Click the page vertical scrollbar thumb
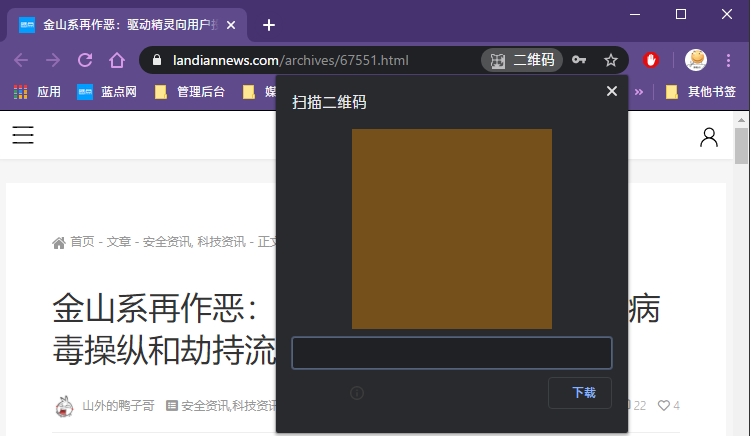753x436 pixels. [741, 146]
